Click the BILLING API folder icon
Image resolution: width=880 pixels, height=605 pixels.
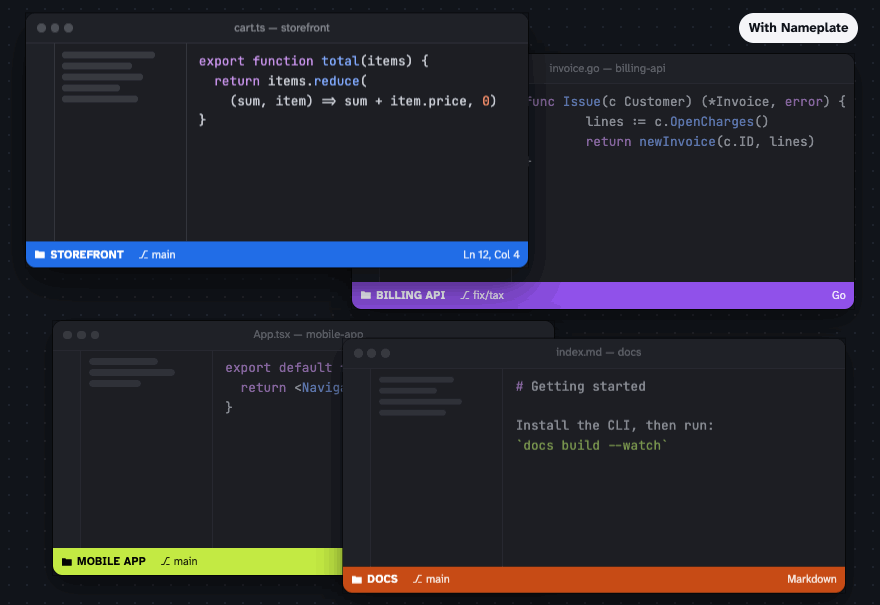tap(366, 295)
